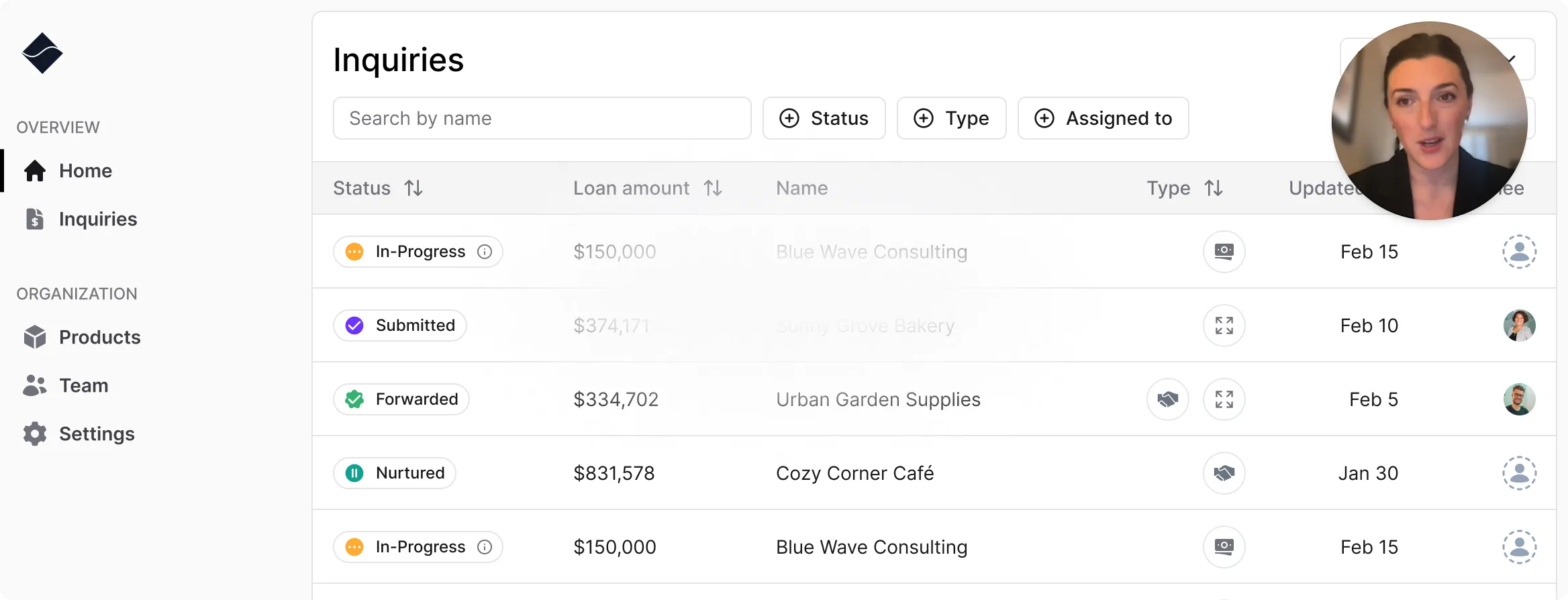Go to Inquiries in the sidebar

pyautogui.click(x=97, y=219)
